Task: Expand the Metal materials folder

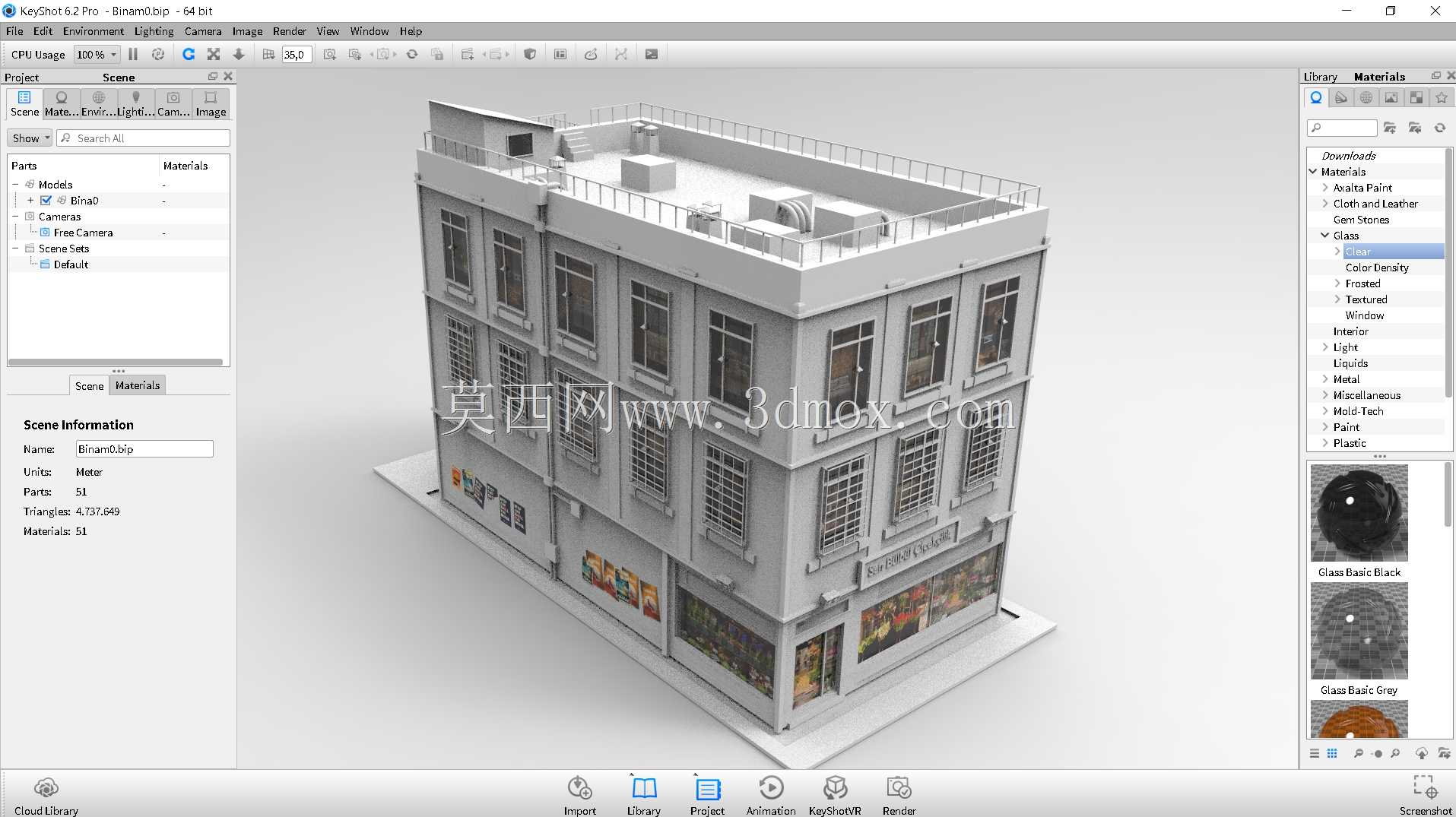Action: tap(1325, 379)
